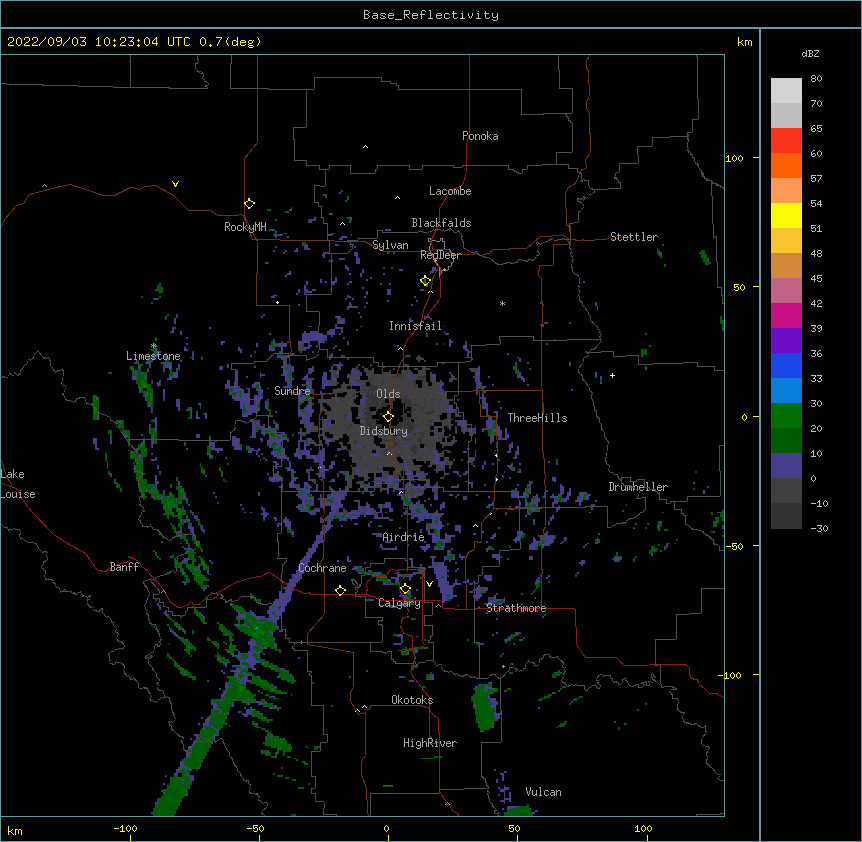The width and height of the screenshot is (862, 842).
Task: Click the km unit label at top right
Action: (744, 42)
